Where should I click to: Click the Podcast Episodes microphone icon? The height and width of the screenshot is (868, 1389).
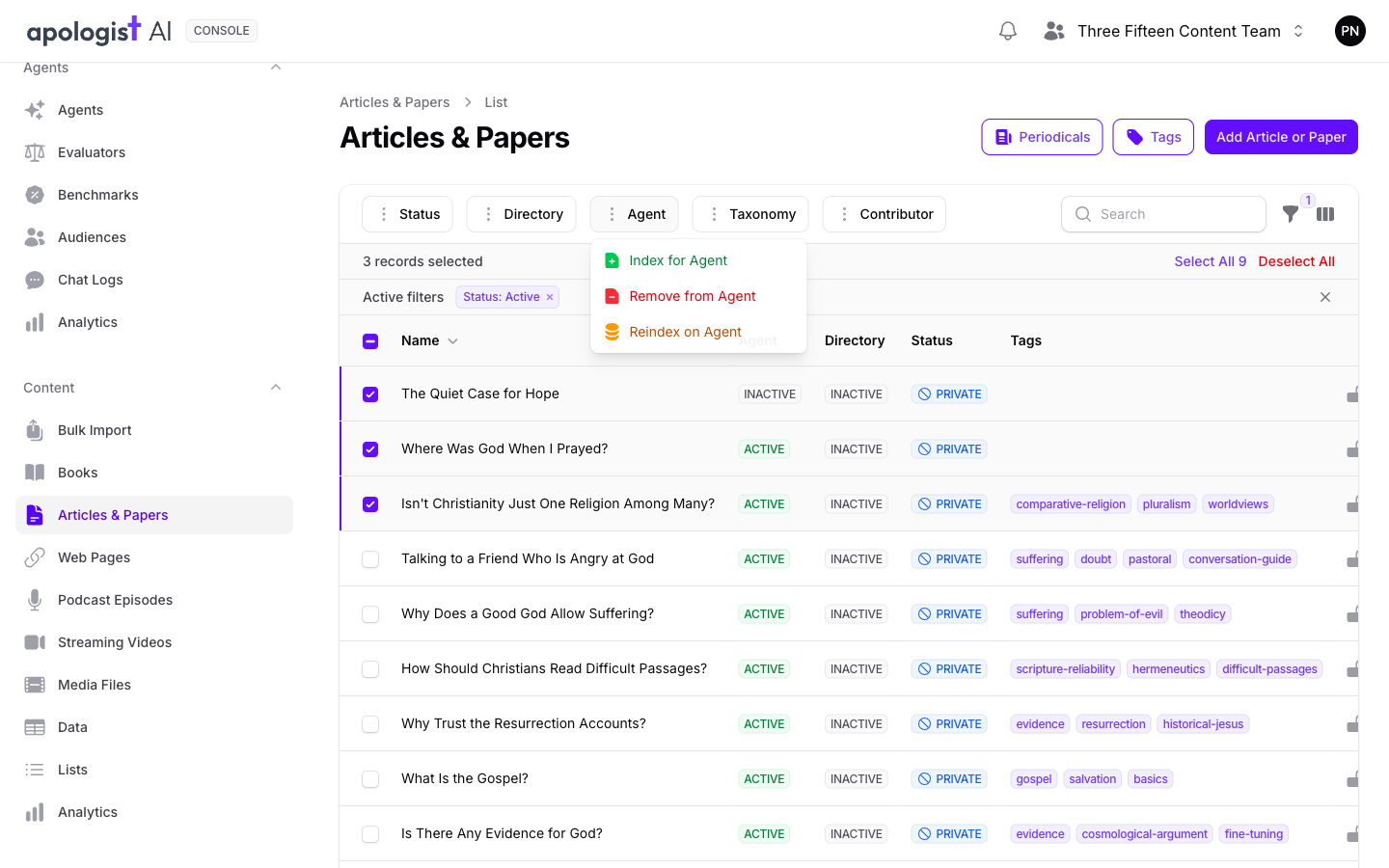[35, 600]
